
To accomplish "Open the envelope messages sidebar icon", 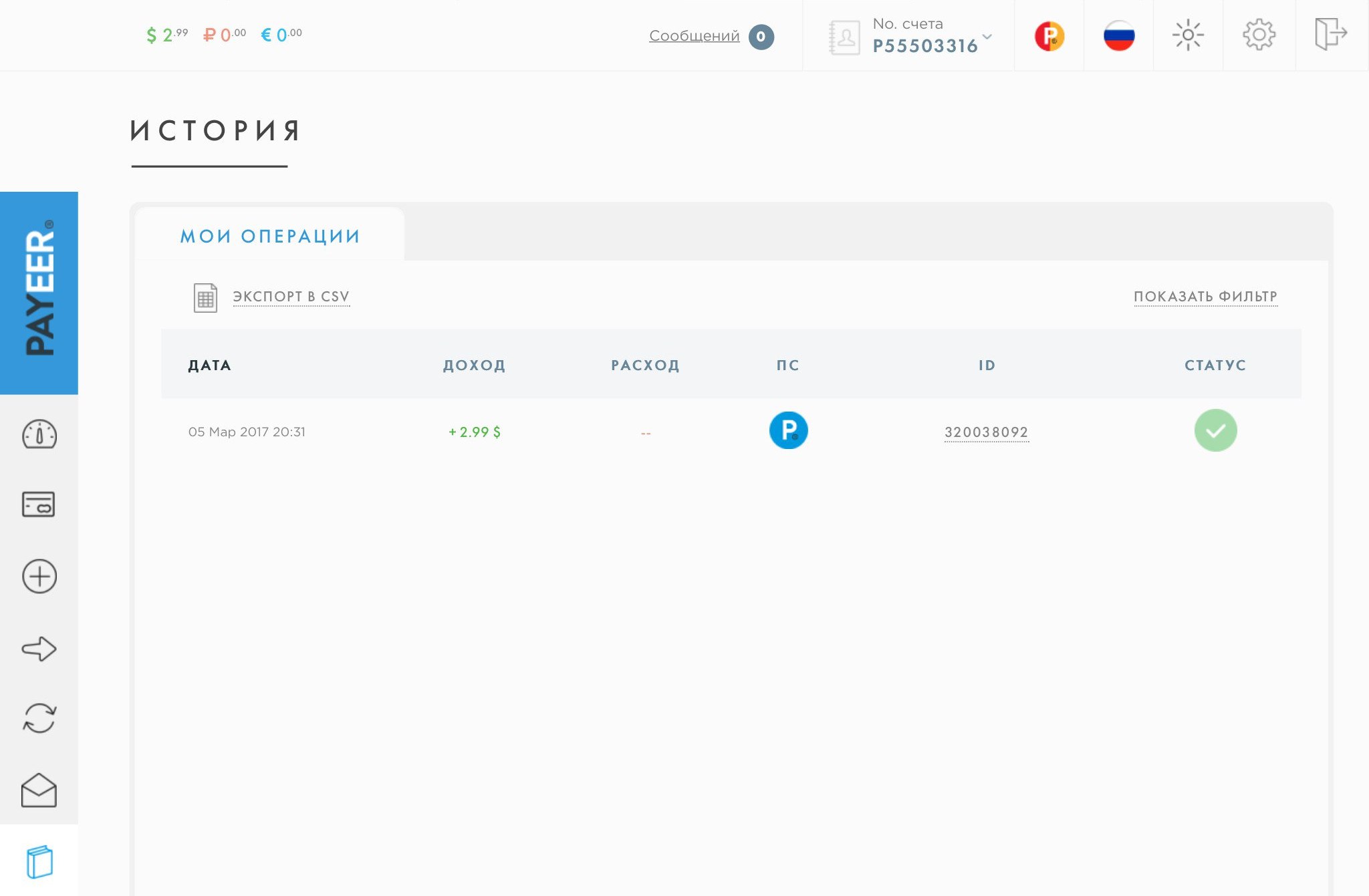I will (x=39, y=790).
